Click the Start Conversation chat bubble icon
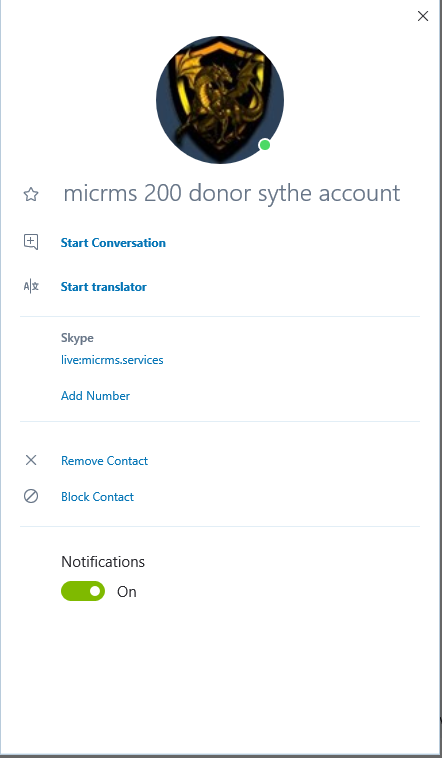Screen dimensions: 442x758 pyautogui.click(x=31, y=242)
